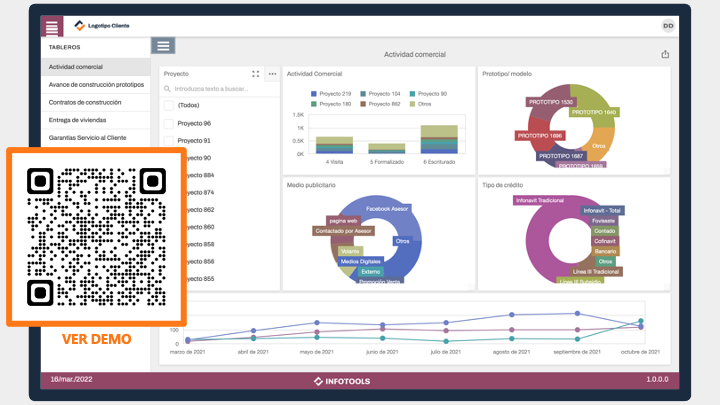
Task: Open Garantías Servicio al Cliente
Action: (96, 138)
